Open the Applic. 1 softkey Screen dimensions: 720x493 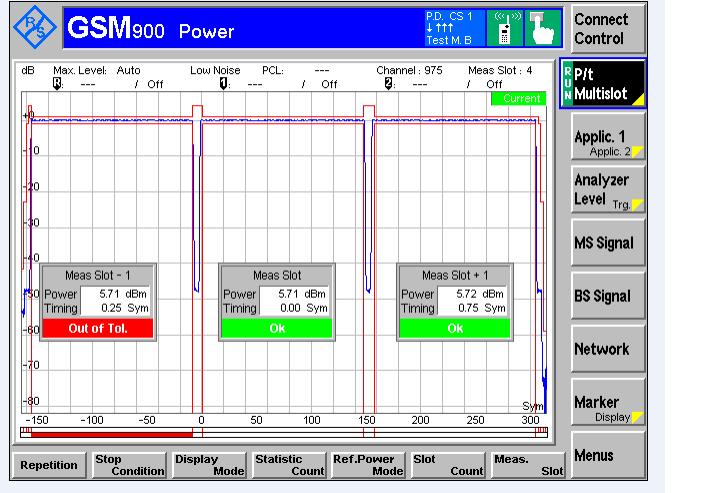pyautogui.click(x=608, y=137)
